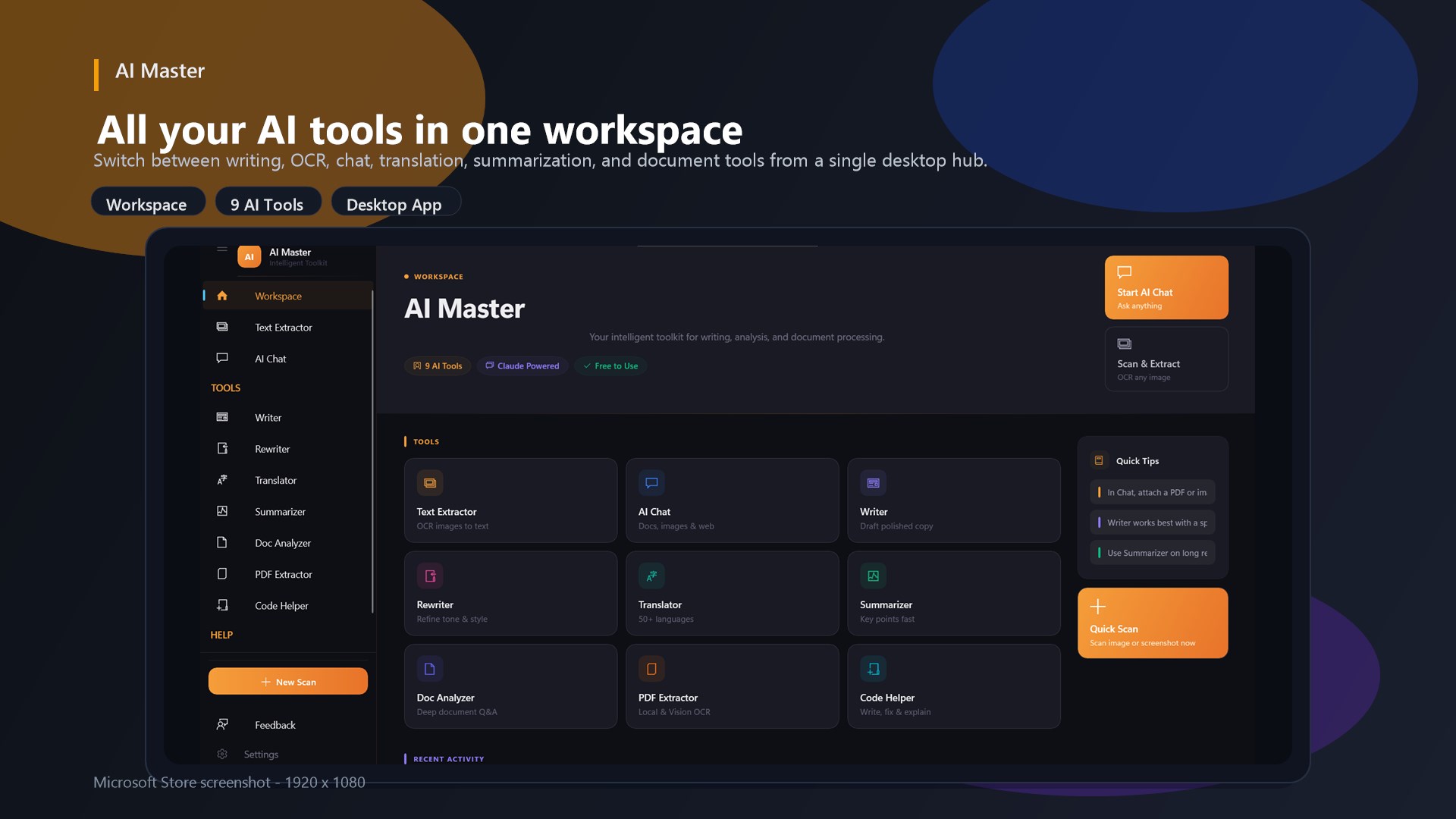Click the Summarizer card icon
Image resolution: width=1456 pixels, height=819 pixels.
tap(873, 576)
